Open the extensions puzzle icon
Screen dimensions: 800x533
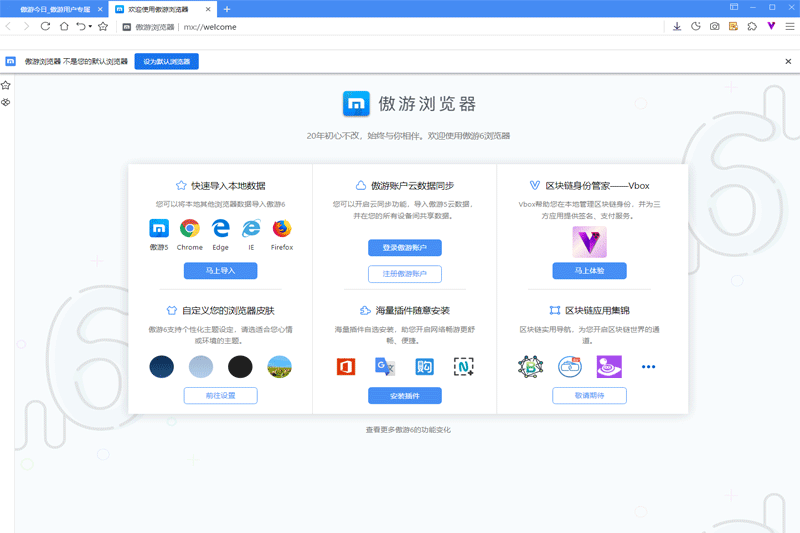[x=752, y=27]
